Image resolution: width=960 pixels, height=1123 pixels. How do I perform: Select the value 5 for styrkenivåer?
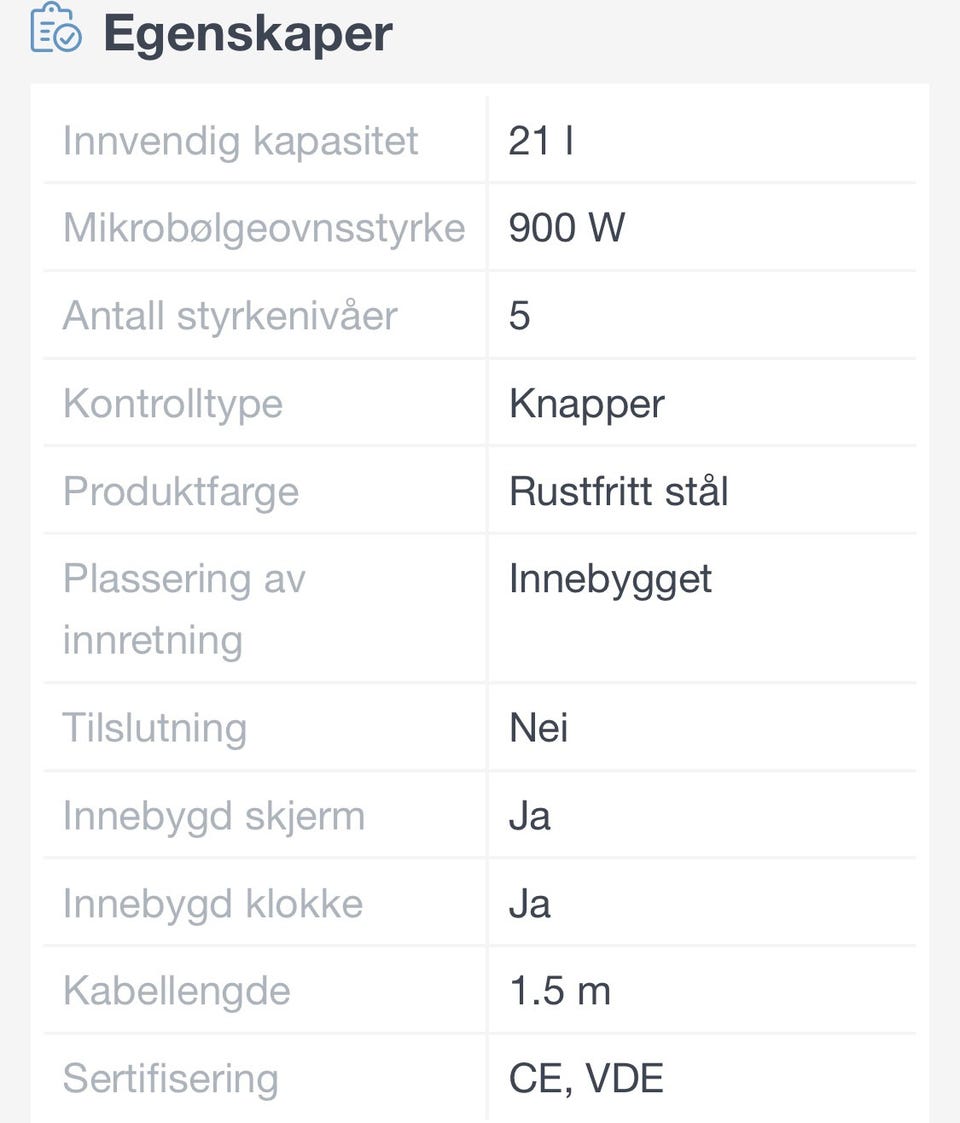click(x=519, y=316)
